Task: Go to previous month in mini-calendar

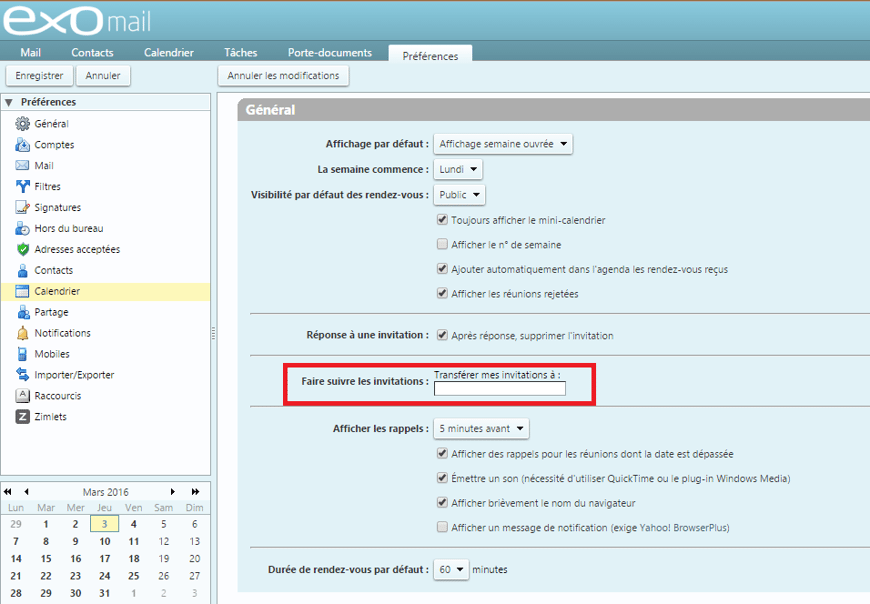Action: pyautogui.click(x=26, y=491)
